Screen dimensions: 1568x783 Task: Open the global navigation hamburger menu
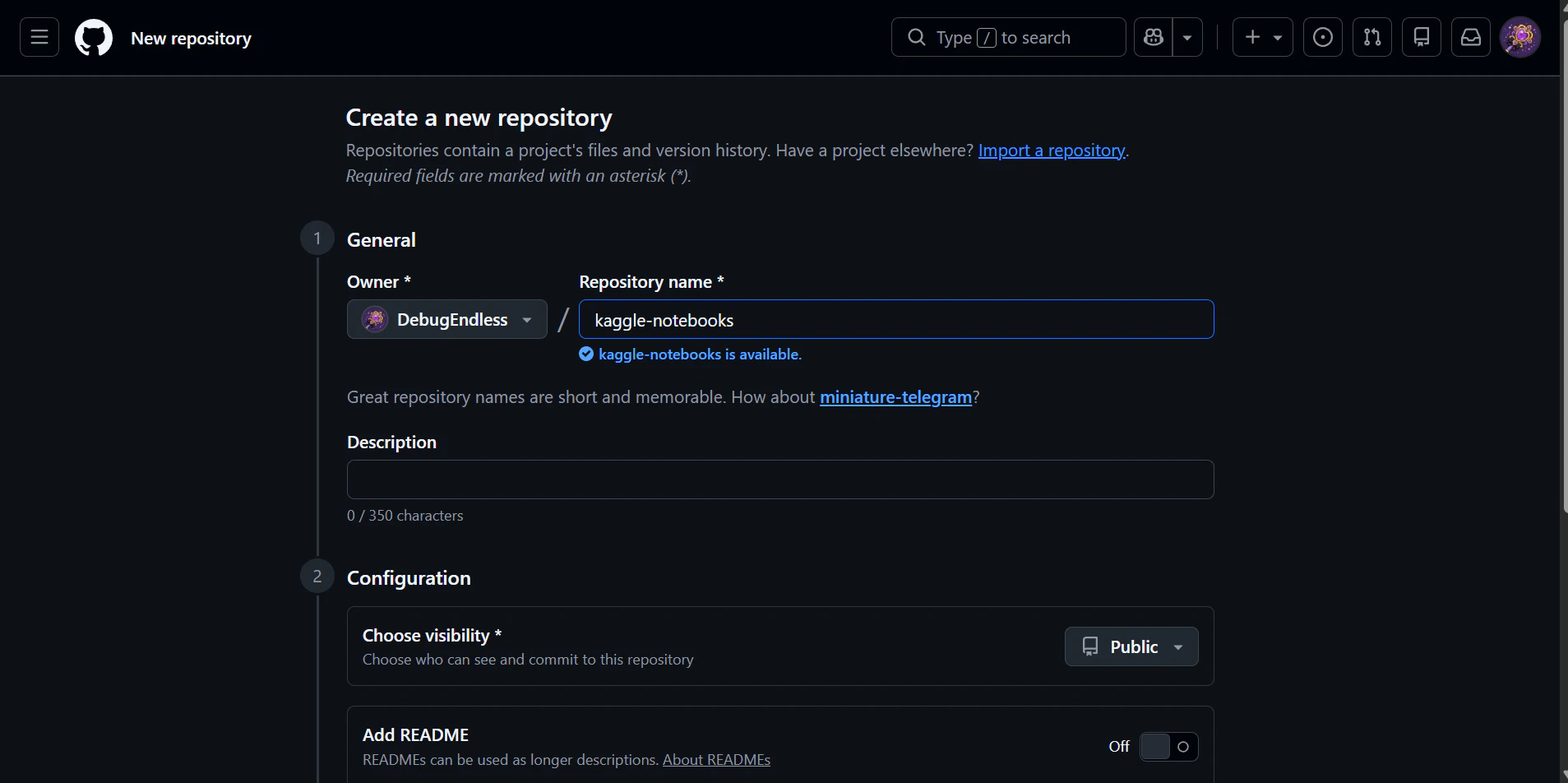(x=39, y=37)
